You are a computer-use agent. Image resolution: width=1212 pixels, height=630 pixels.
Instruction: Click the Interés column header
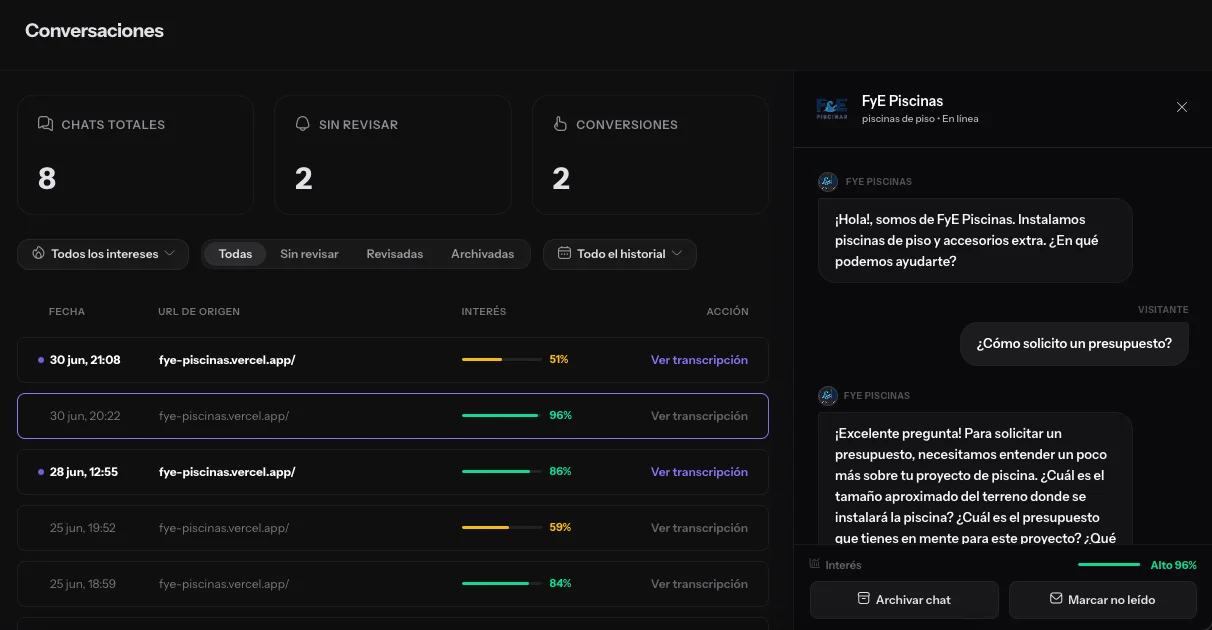[x=484, y=312]
